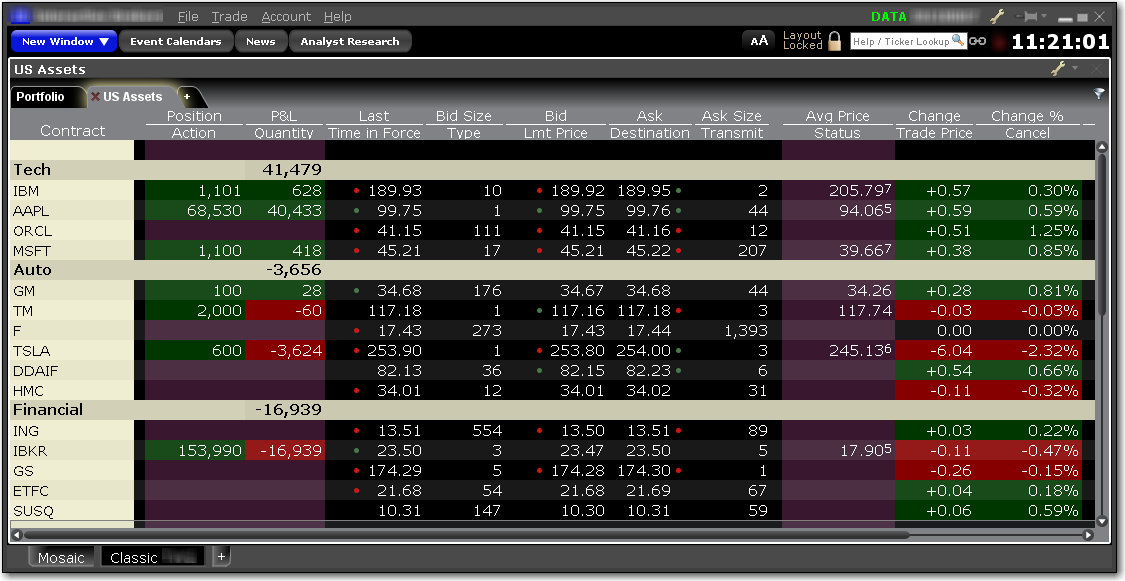Image resolution: width=1125 pixels, height=581 pixels.
Task: Click the Change % column header
Action: (1027, 115)
